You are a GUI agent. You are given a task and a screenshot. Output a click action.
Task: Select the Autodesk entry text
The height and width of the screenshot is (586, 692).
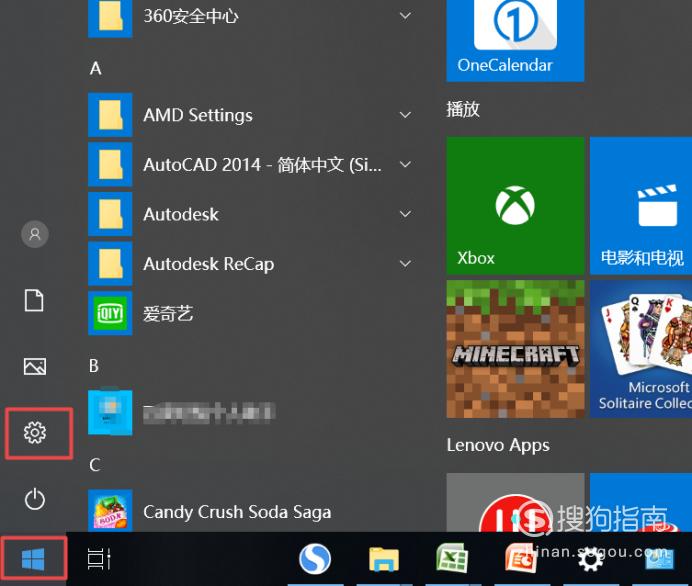pos(181,214)
